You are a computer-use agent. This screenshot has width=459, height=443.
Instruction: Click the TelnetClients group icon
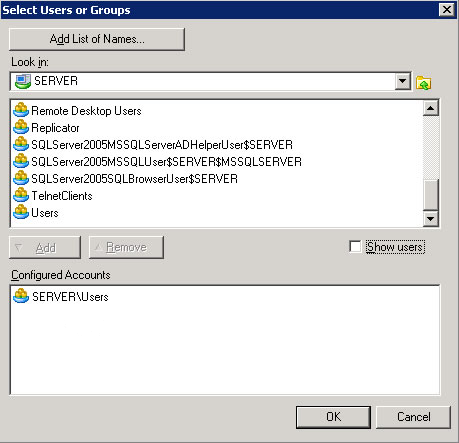(21, 195)
